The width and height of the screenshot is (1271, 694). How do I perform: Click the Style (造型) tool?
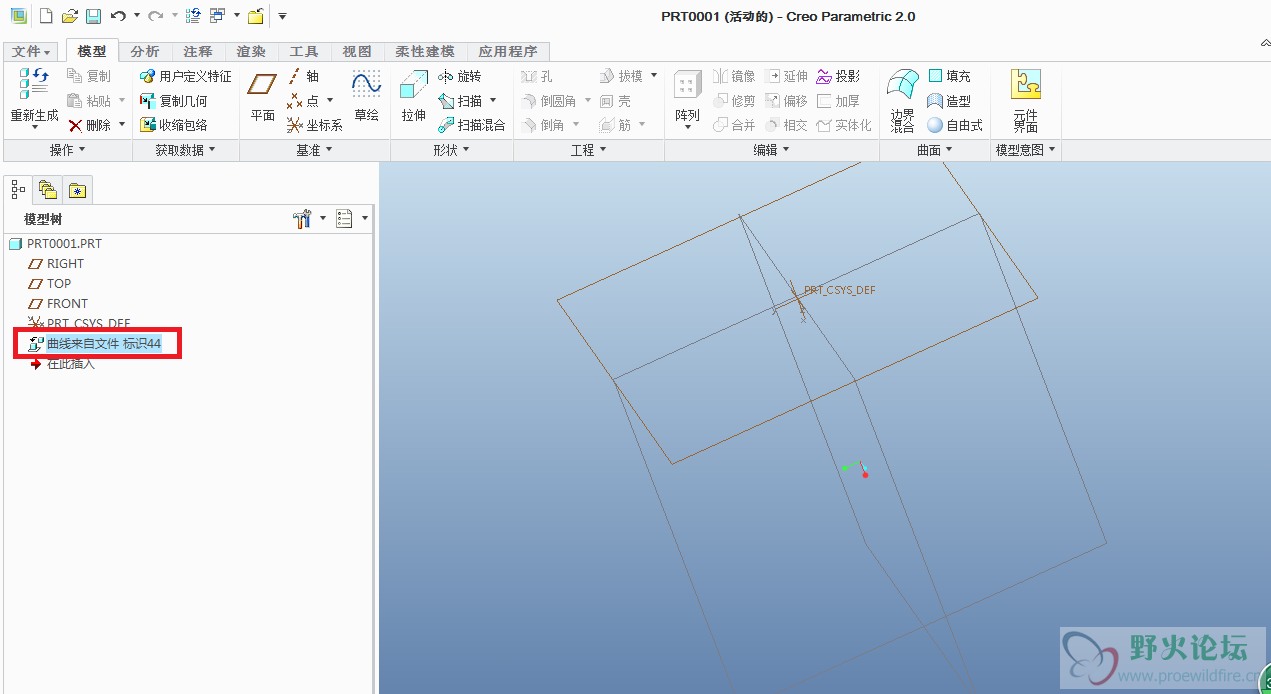click(949, 101)
